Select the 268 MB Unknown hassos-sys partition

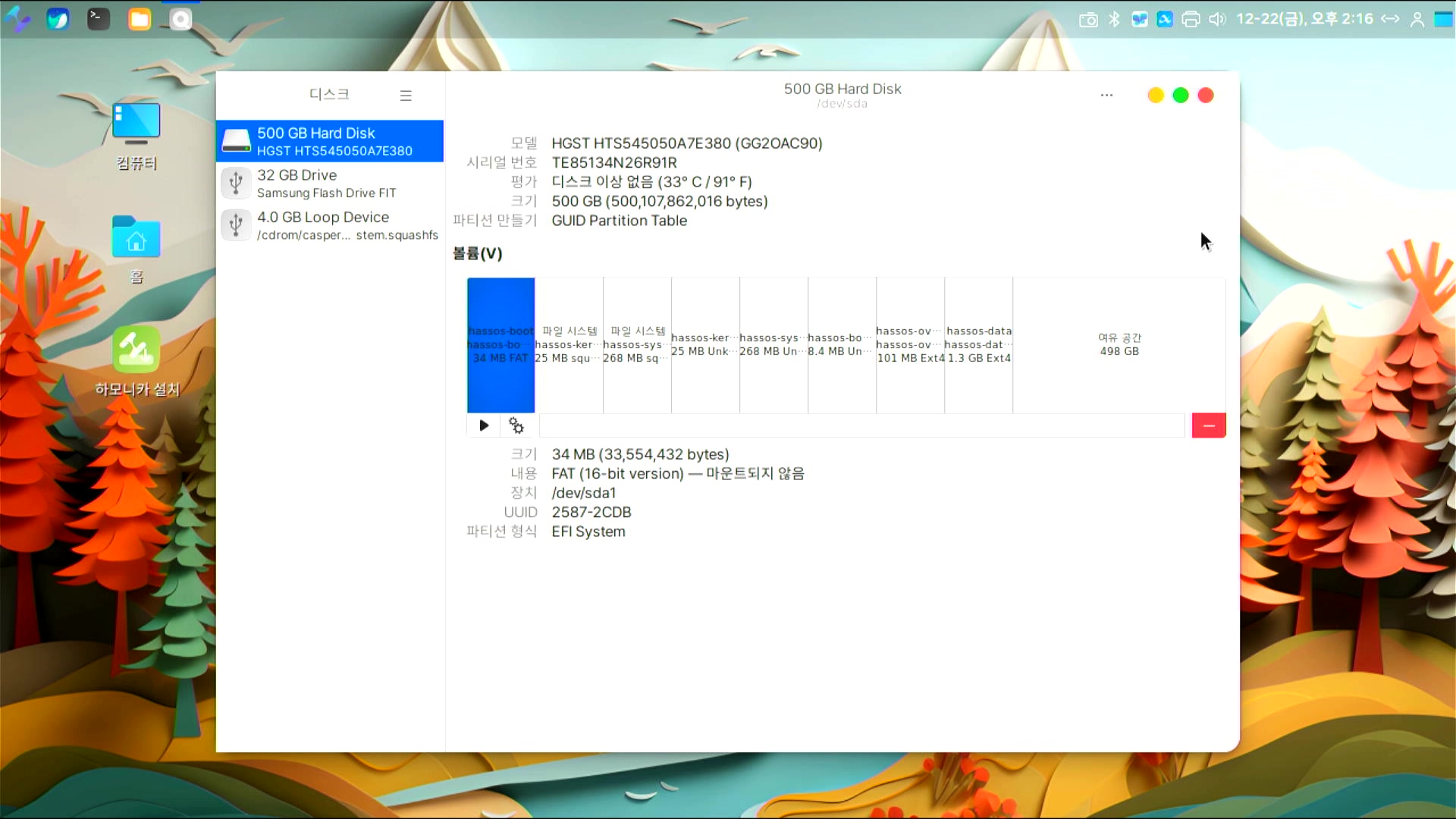pos(773,345)
